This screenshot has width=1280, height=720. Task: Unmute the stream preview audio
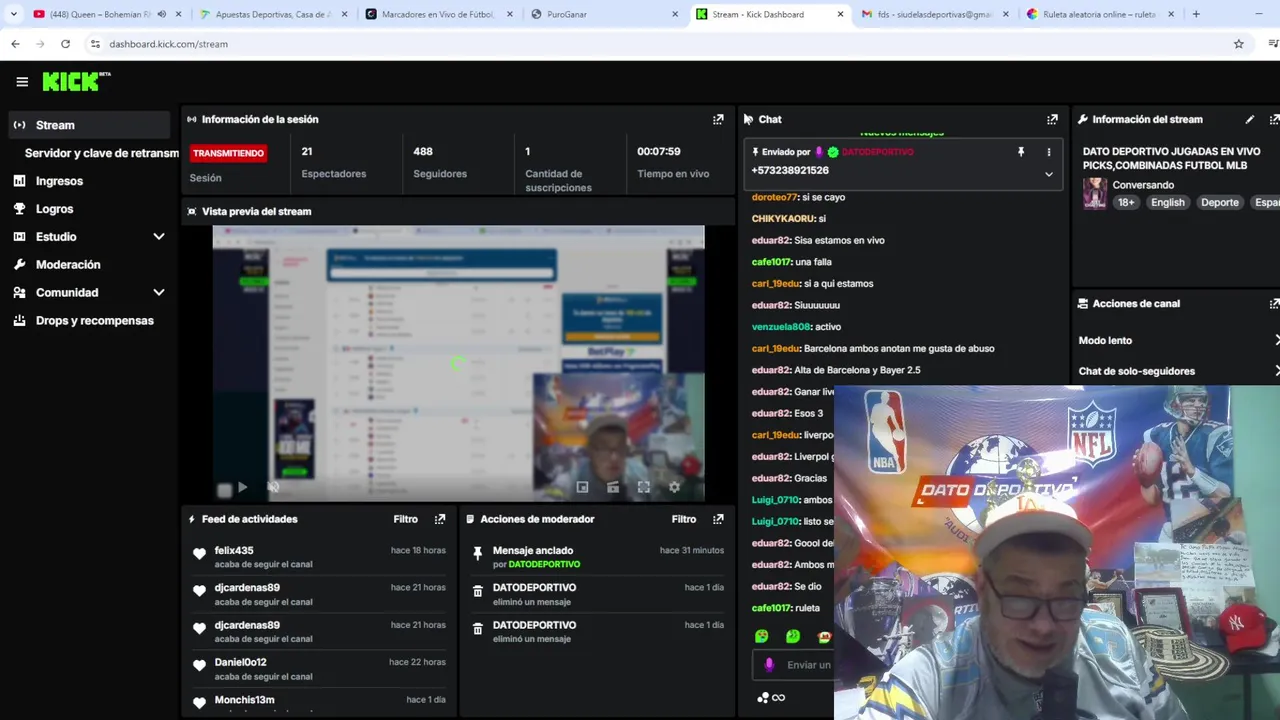coord(273,487)
